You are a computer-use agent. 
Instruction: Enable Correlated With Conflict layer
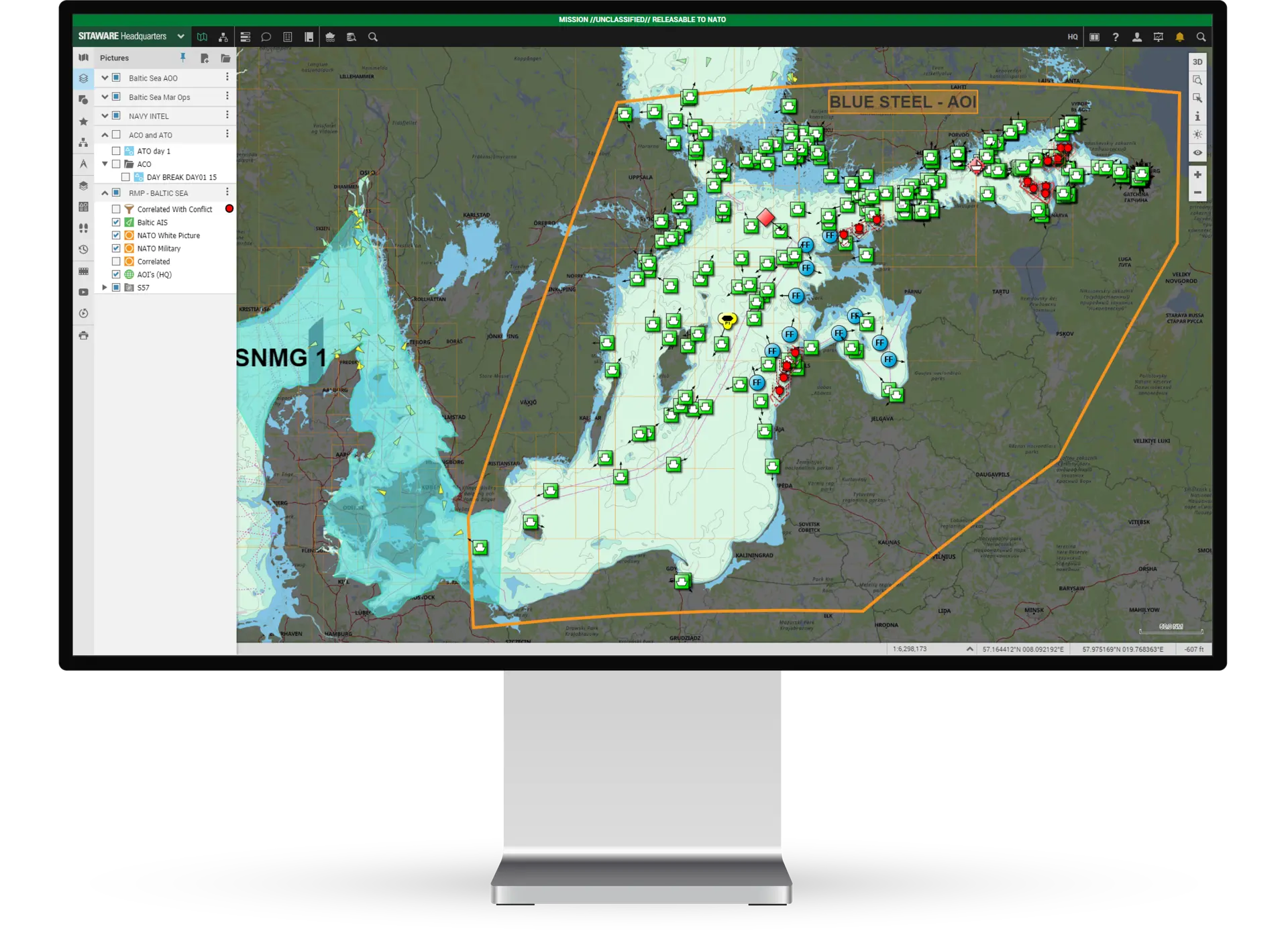click(116, 209)
